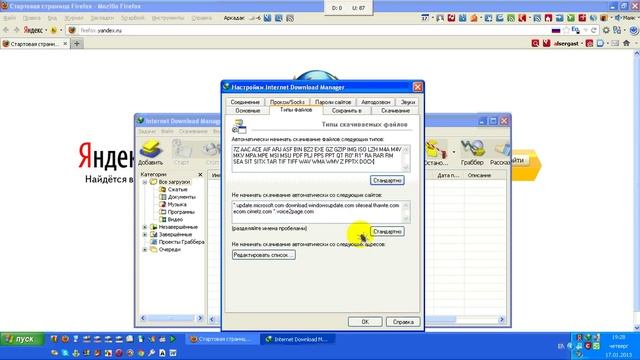Switch to Стартовая страница taskbar button
Image resolution: width=640 pixels, height=360 pixels.
tap(222, 339)
